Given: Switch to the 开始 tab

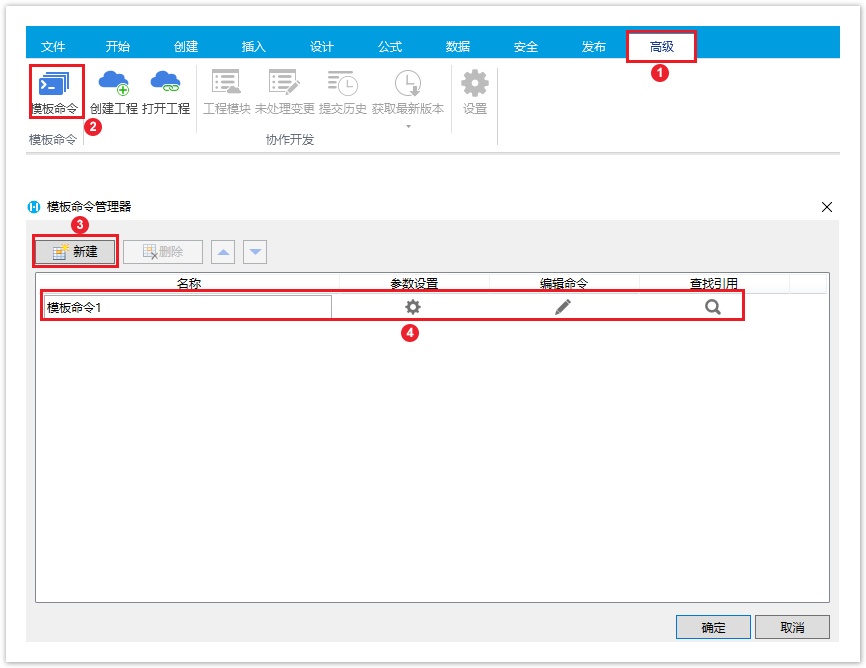Looking at the screenshot, I should click(118, 46).
